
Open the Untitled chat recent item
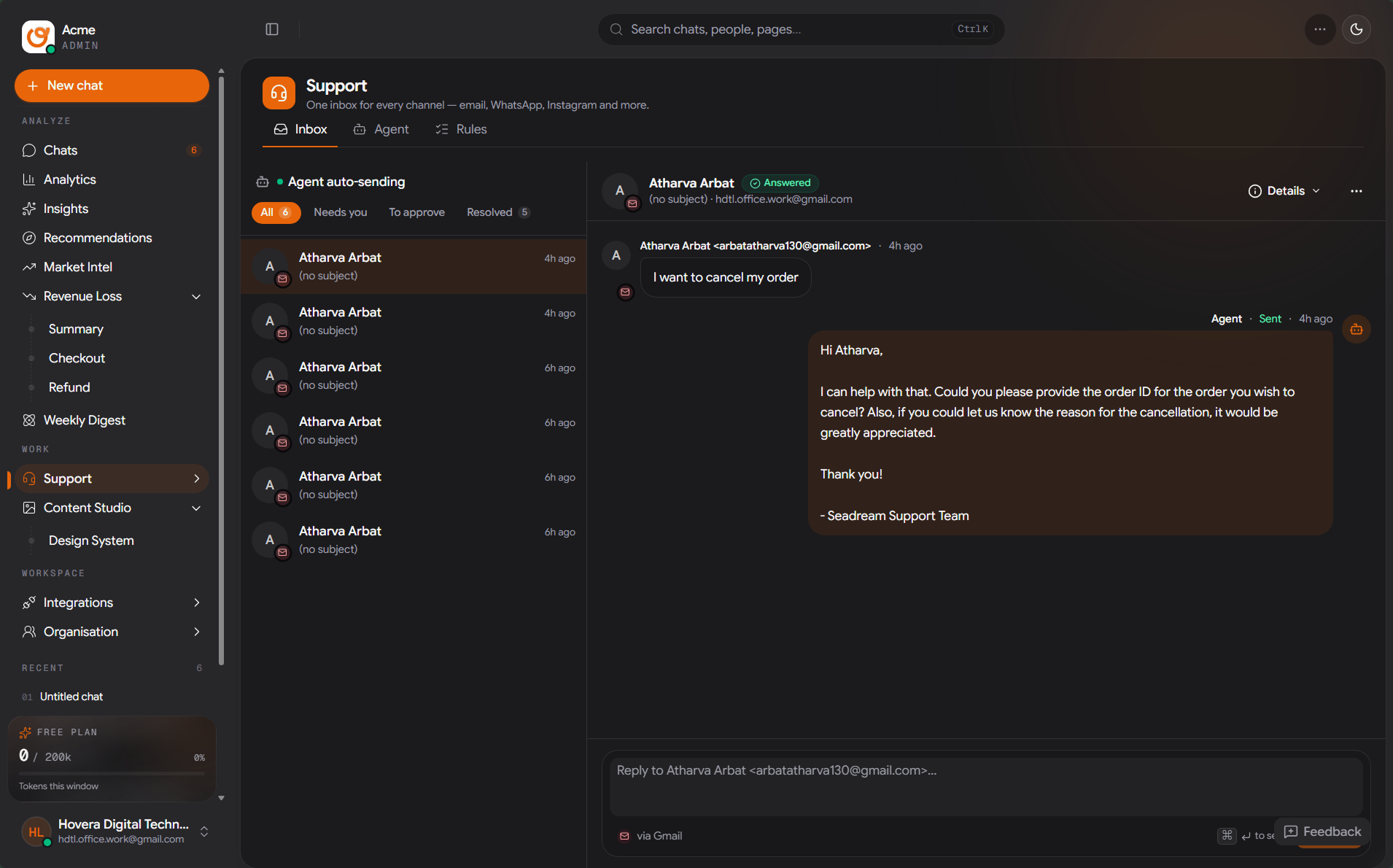pyautogui.click(x=71, y=697)
